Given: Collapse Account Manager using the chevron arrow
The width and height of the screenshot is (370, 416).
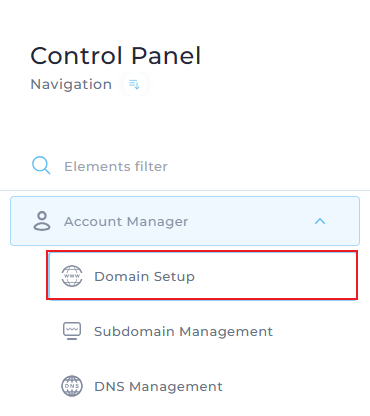Looking at the screenshot, I should point(320,221).
